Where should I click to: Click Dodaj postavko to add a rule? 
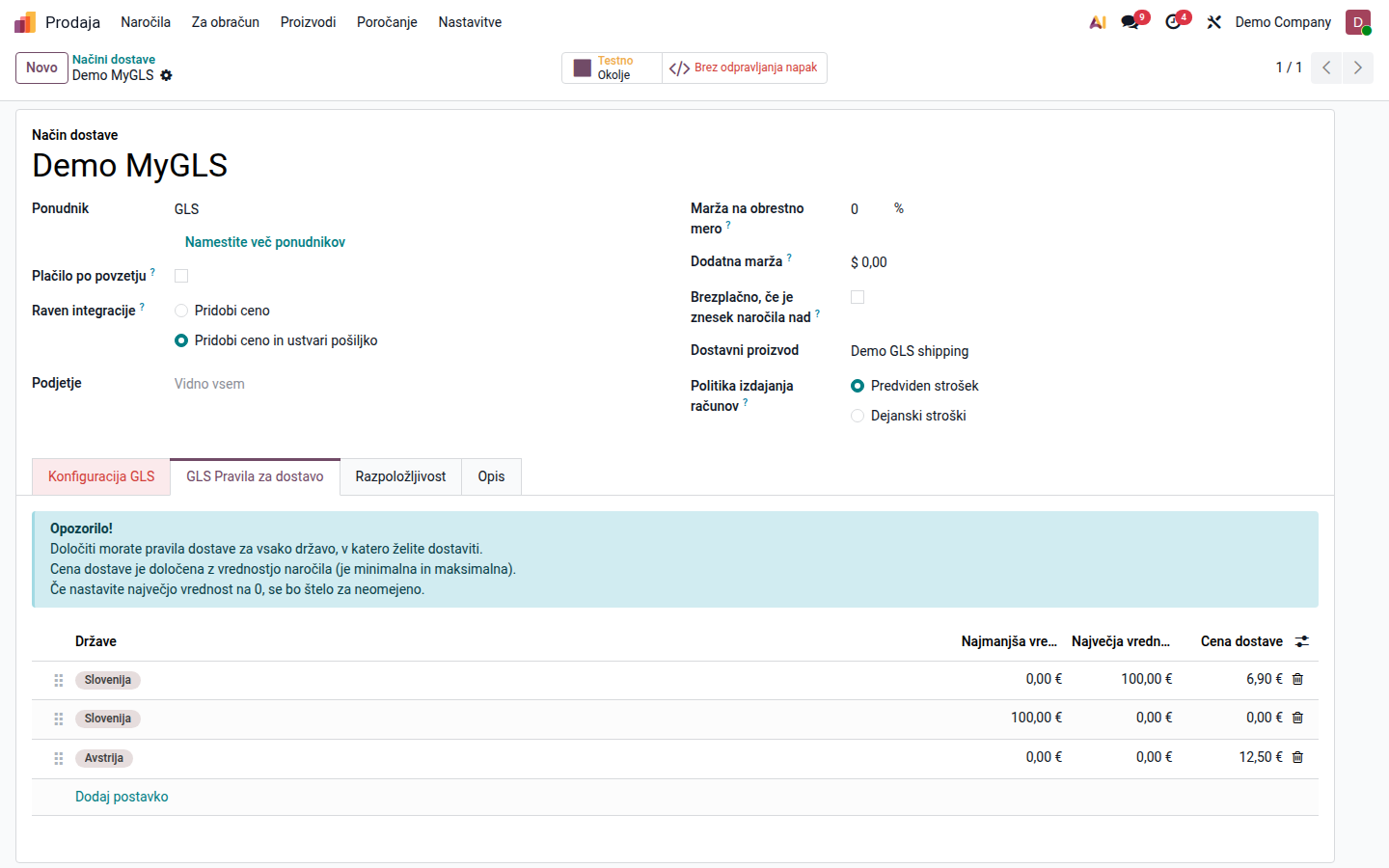(x=122, y=797)
